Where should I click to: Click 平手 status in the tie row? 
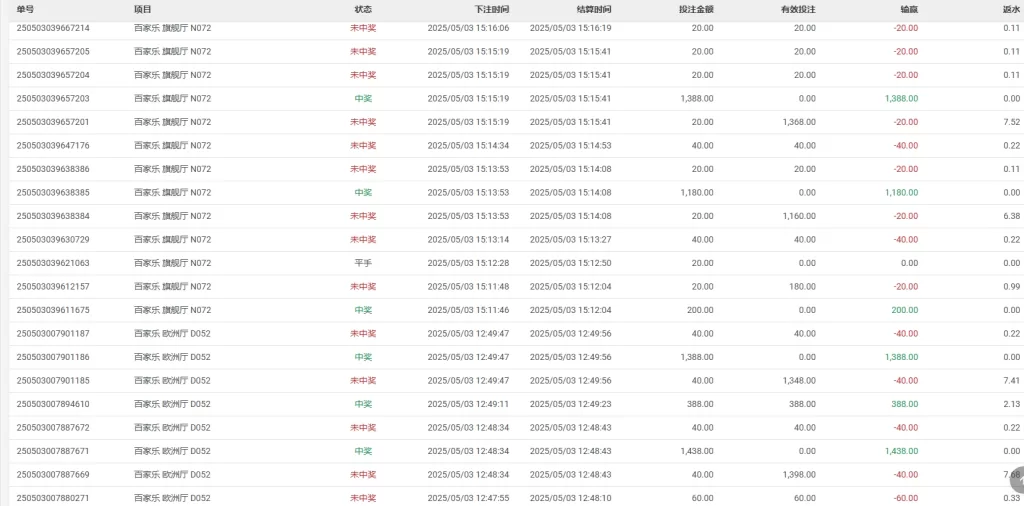click(x=363, y=263)
